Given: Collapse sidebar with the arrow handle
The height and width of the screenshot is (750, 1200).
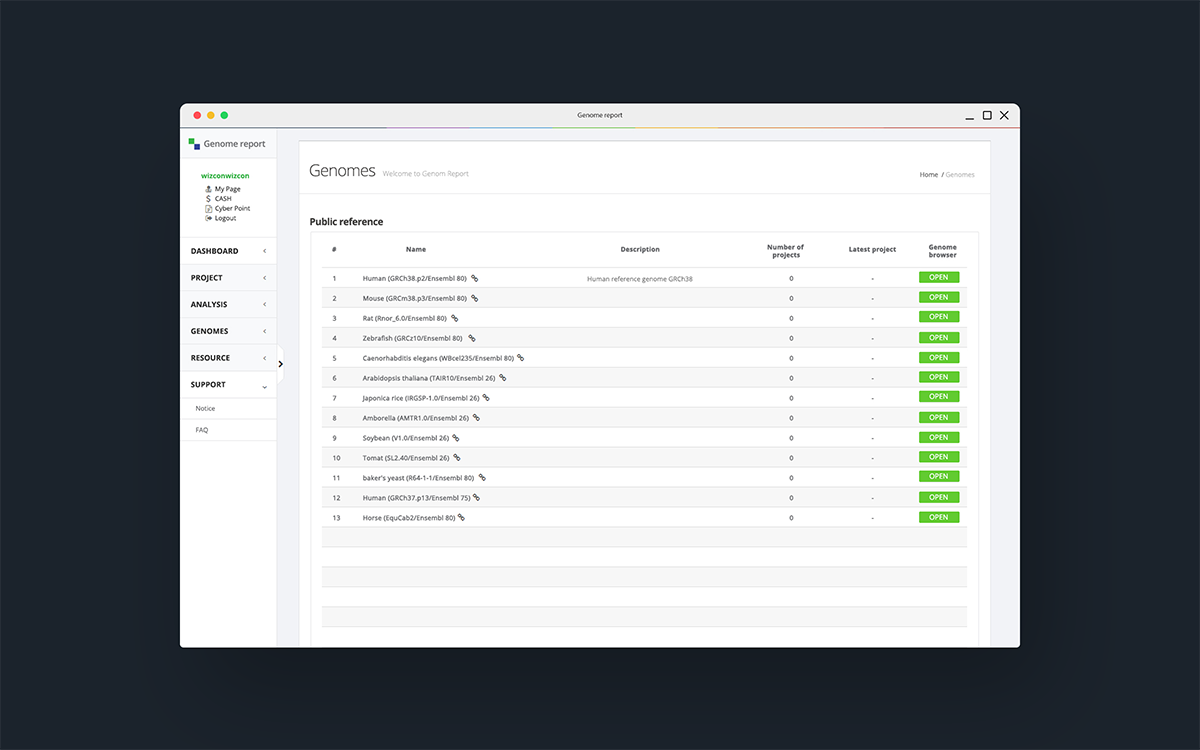Looking at the screenshot, I should click(280, 364).
